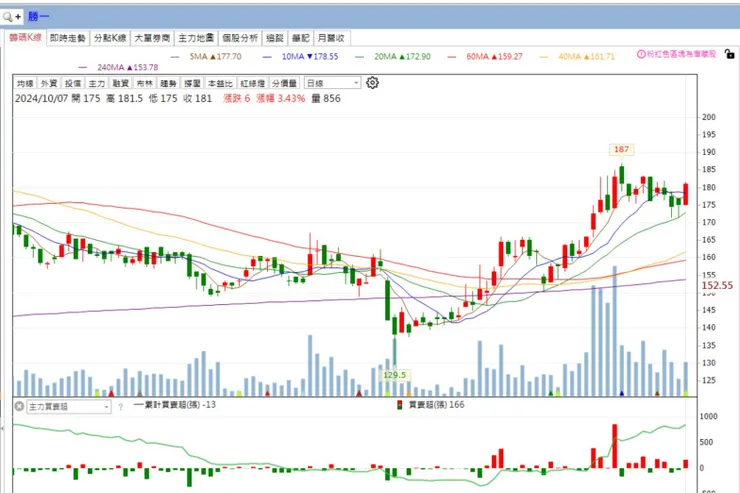740x493 pixels.
Task: Toggle the 投信 overlay button
Action: click(73, 84)
